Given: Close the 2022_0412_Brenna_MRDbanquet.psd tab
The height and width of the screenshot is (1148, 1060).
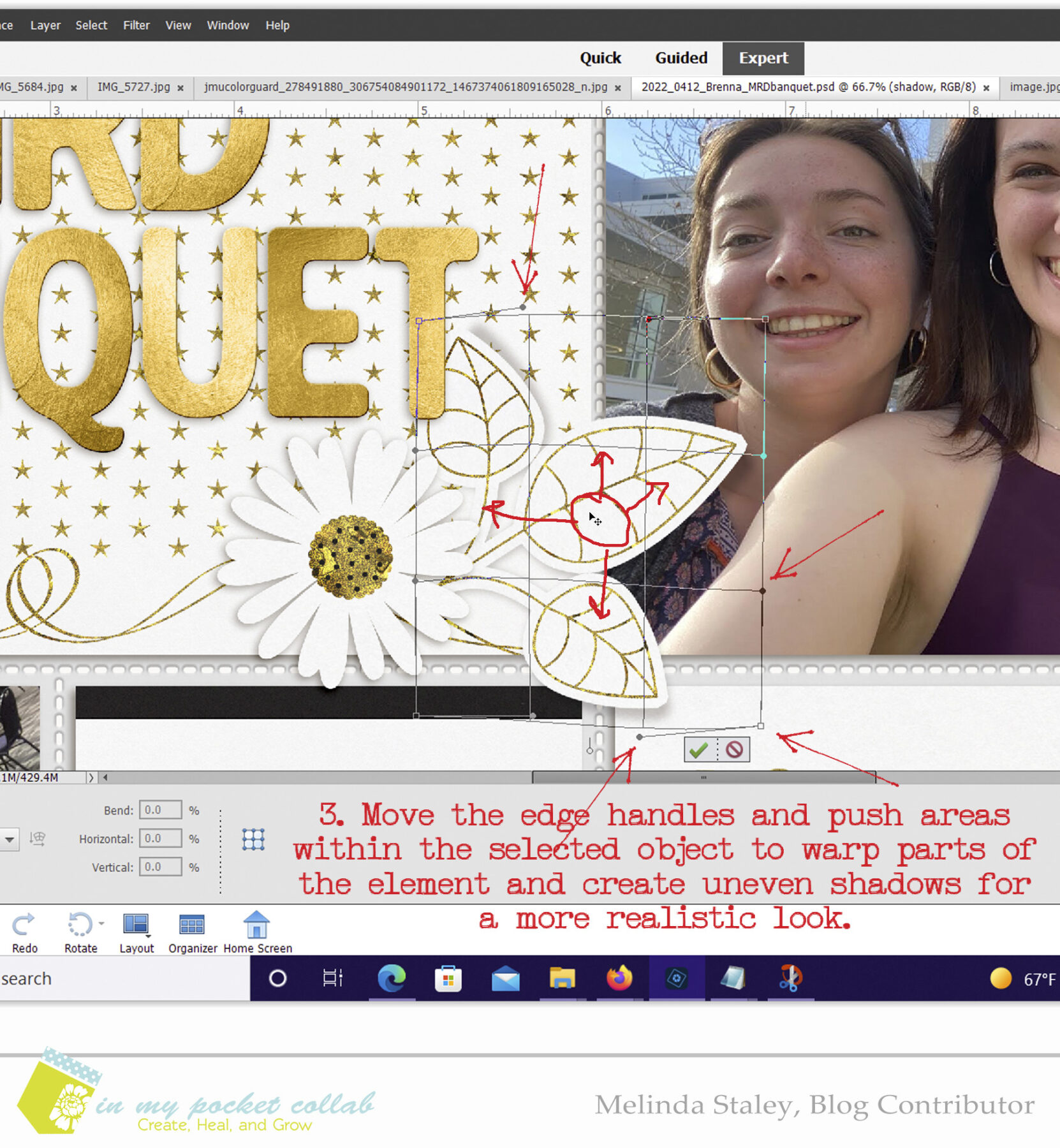Looking at the screenshot, I should tap(986, 88).
